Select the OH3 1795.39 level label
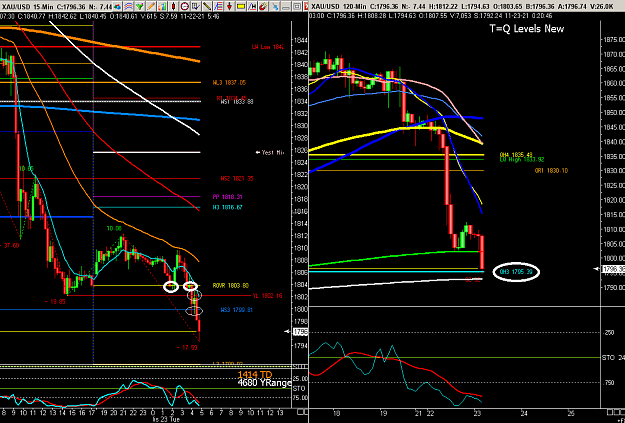 point(516,272)
